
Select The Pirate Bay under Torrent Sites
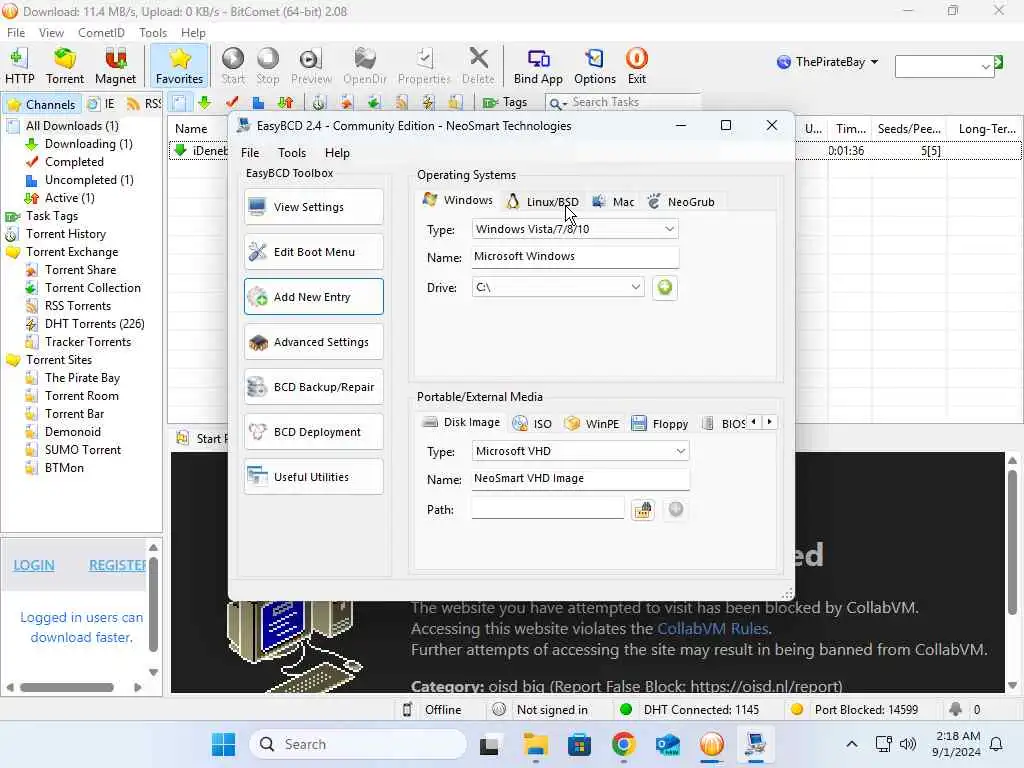point(82,378)
